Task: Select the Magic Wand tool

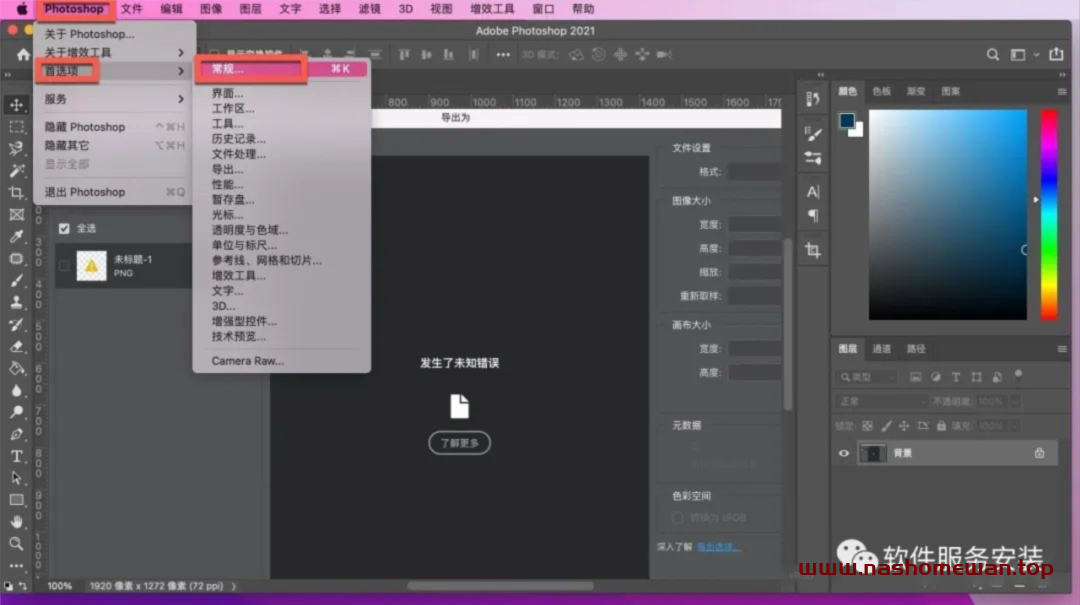Action: (x=17, y=171)
